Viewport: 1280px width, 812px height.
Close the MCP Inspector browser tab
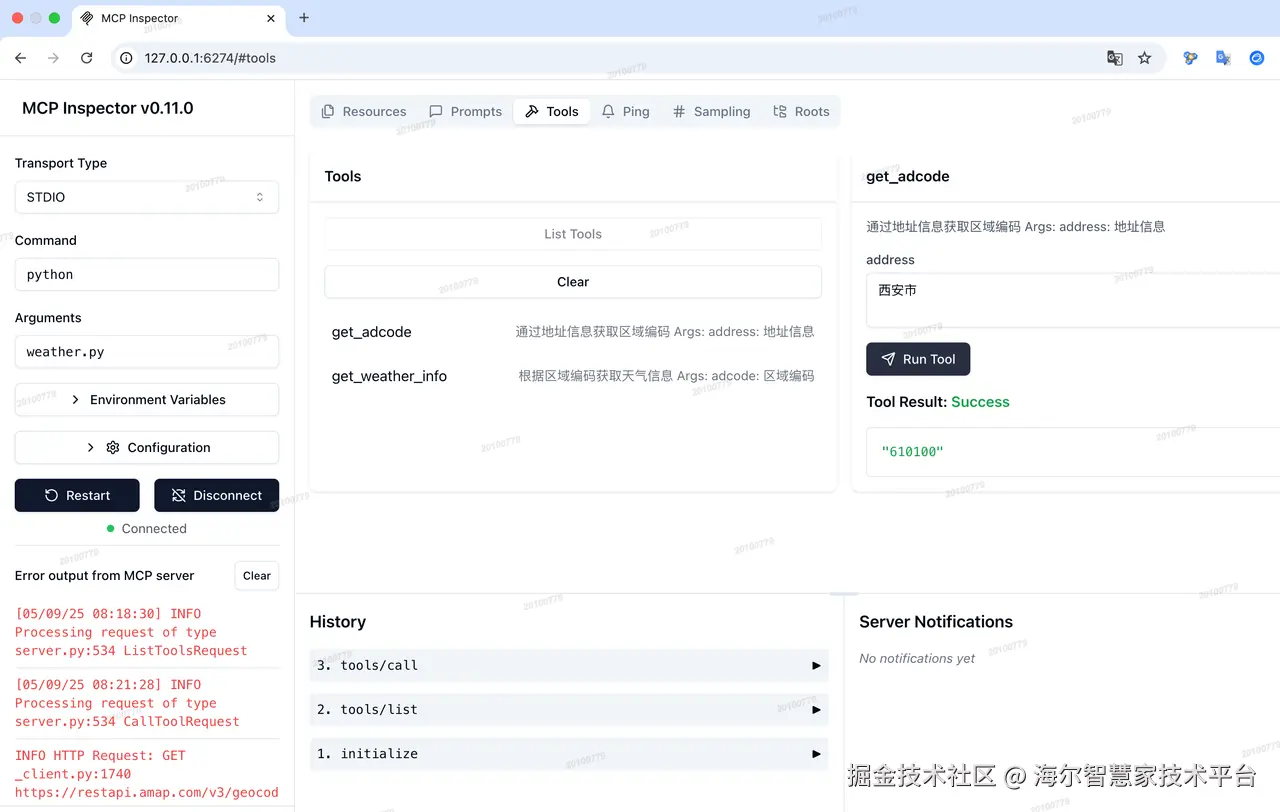pos(271,18)
